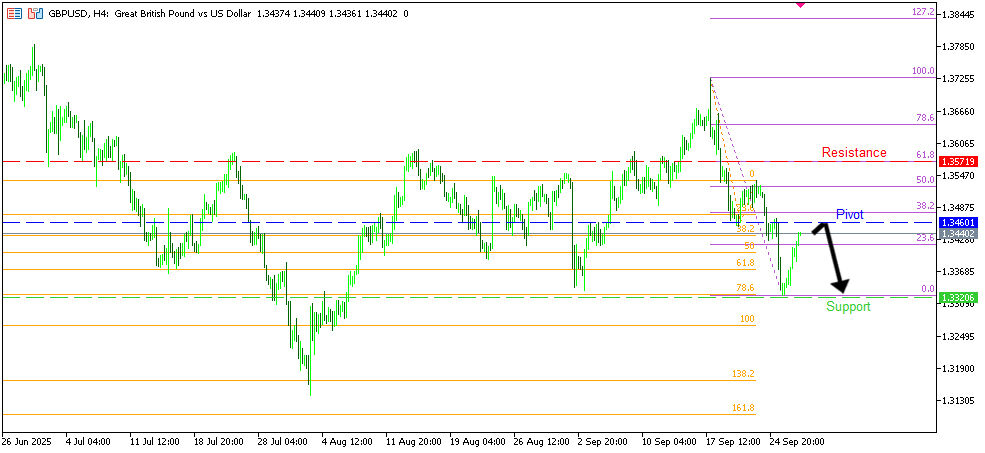Click the red 1.35719 resistance price tag

959,161
